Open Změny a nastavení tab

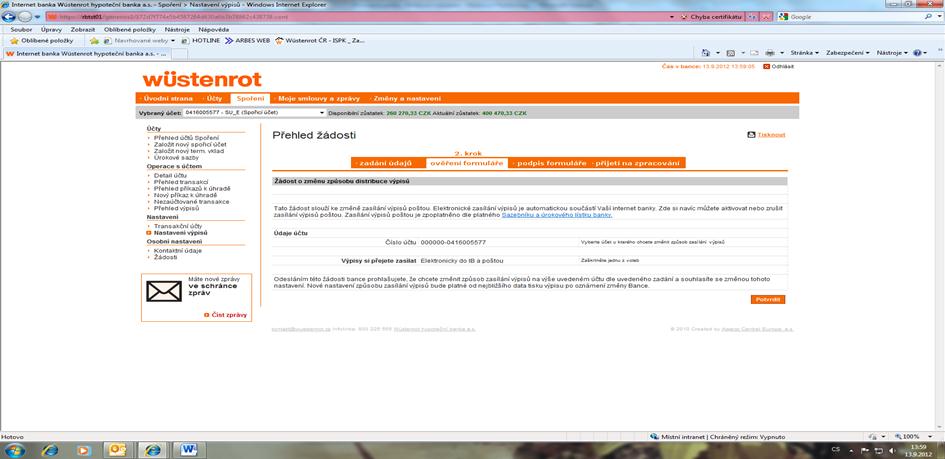[406, 98]
